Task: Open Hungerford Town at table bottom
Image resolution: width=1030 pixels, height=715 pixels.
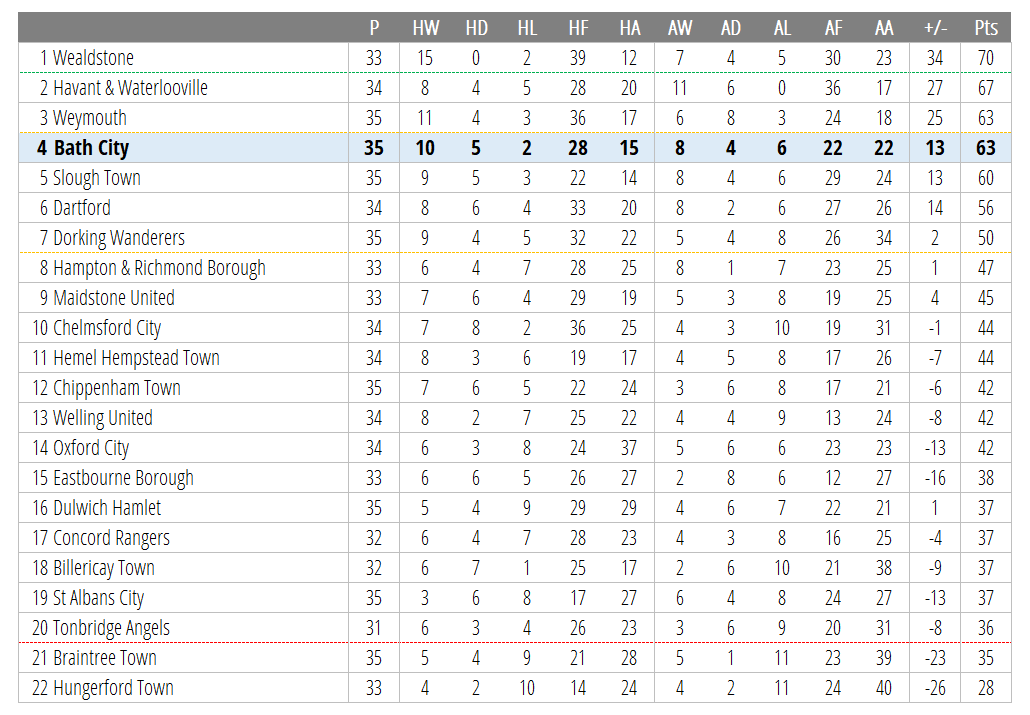Action: pyautogui.click(x=113, y=688)
